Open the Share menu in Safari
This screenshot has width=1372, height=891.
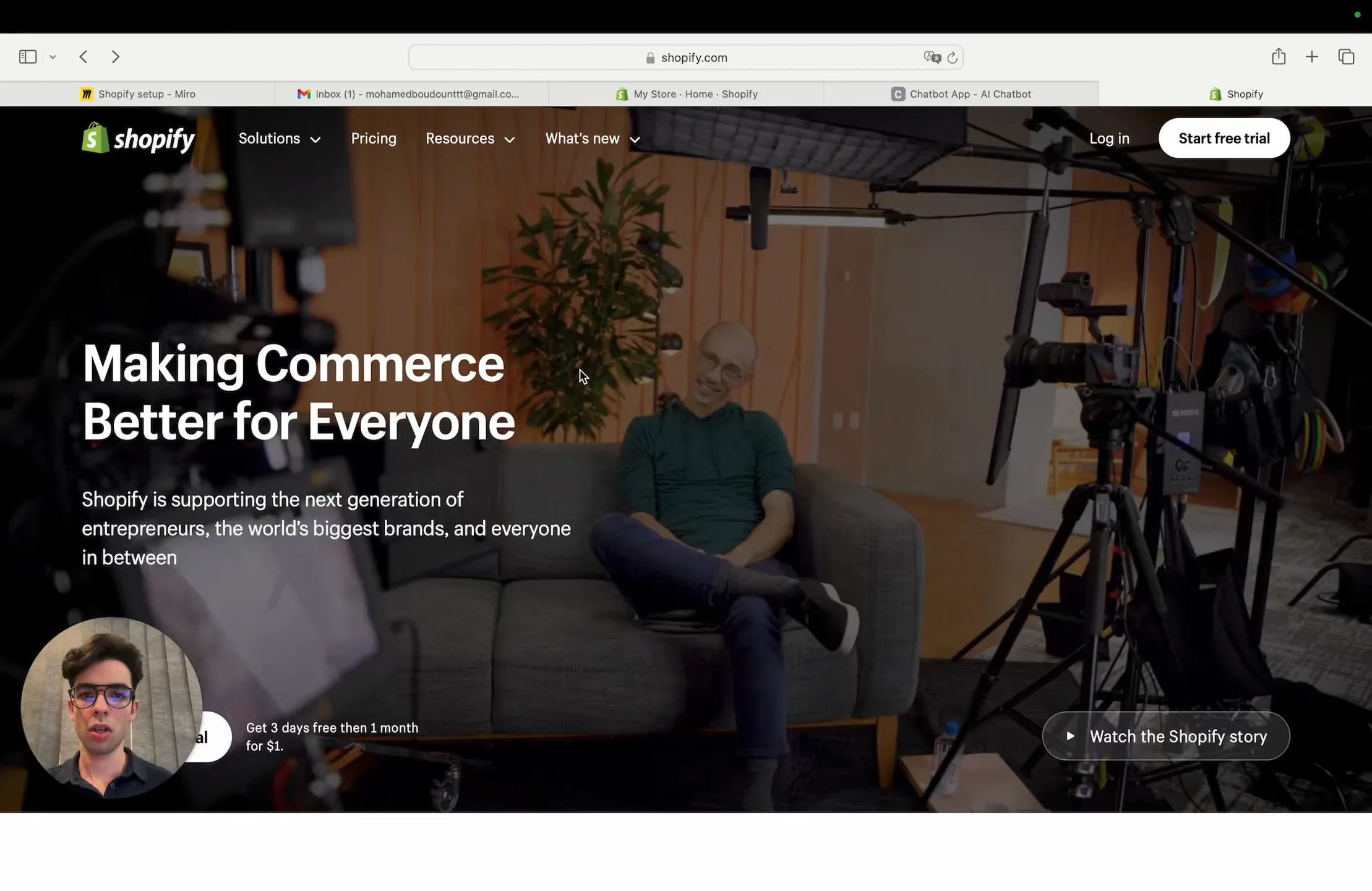[x=1278, y=56]
